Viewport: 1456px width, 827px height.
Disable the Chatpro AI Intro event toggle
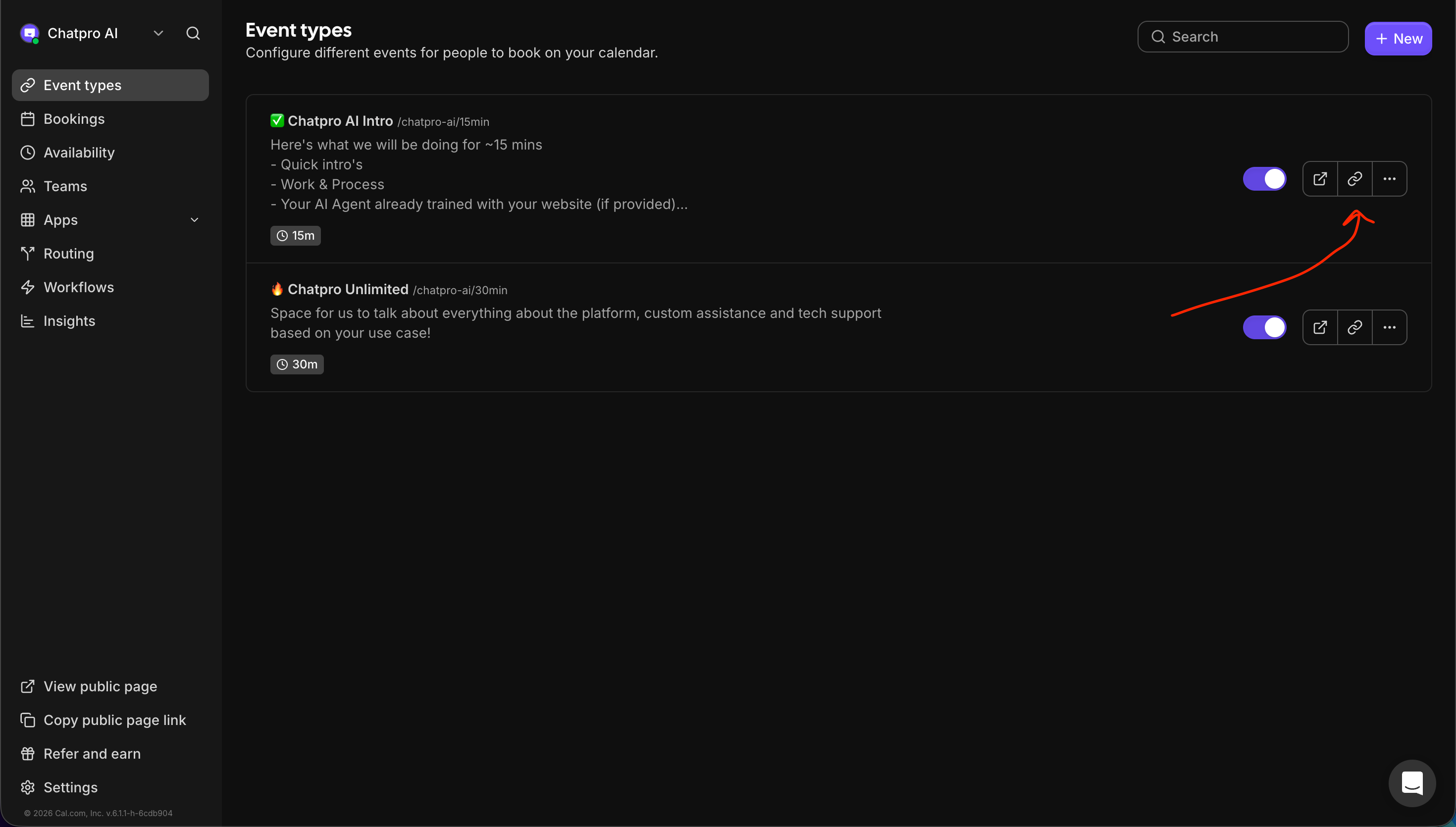point(1264,179)
